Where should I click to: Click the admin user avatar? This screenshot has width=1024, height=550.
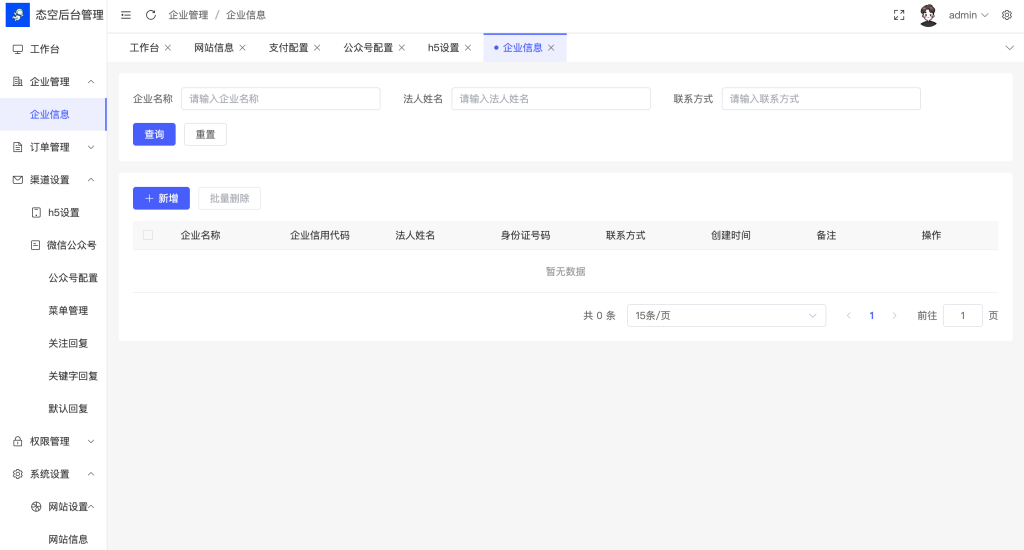pyautogui.click(x=928, y=15)
